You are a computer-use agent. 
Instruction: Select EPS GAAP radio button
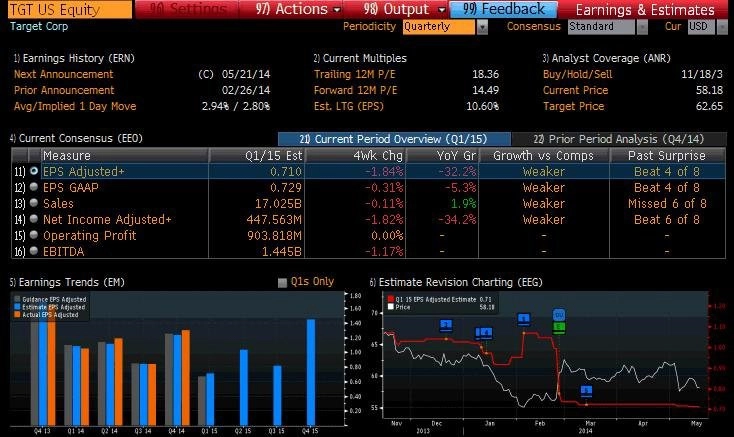[x=34, y=187]
